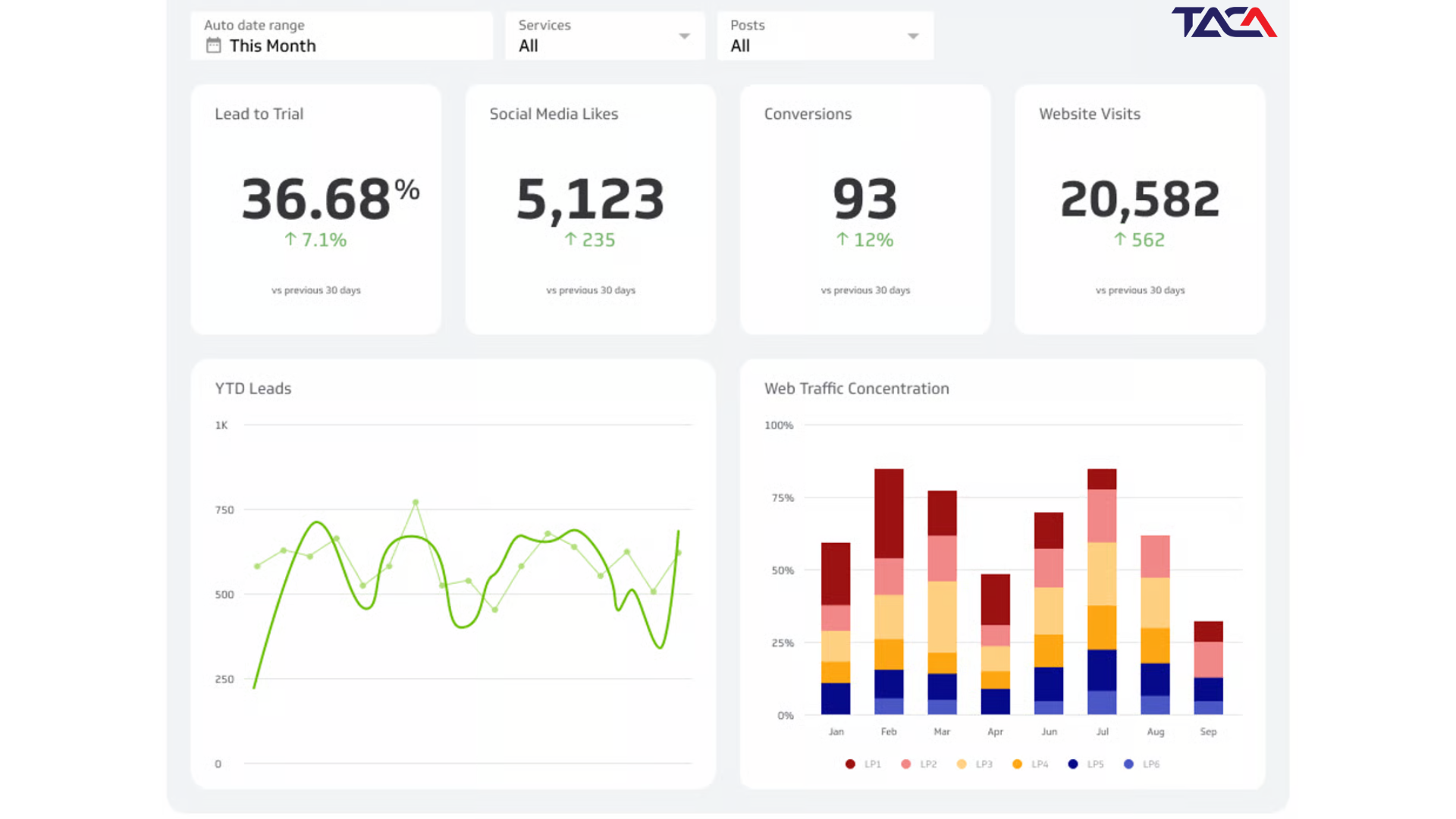Click the 50% axis label in traffic chart
This screenshot has height=819, width=1456.
(783, 570)
